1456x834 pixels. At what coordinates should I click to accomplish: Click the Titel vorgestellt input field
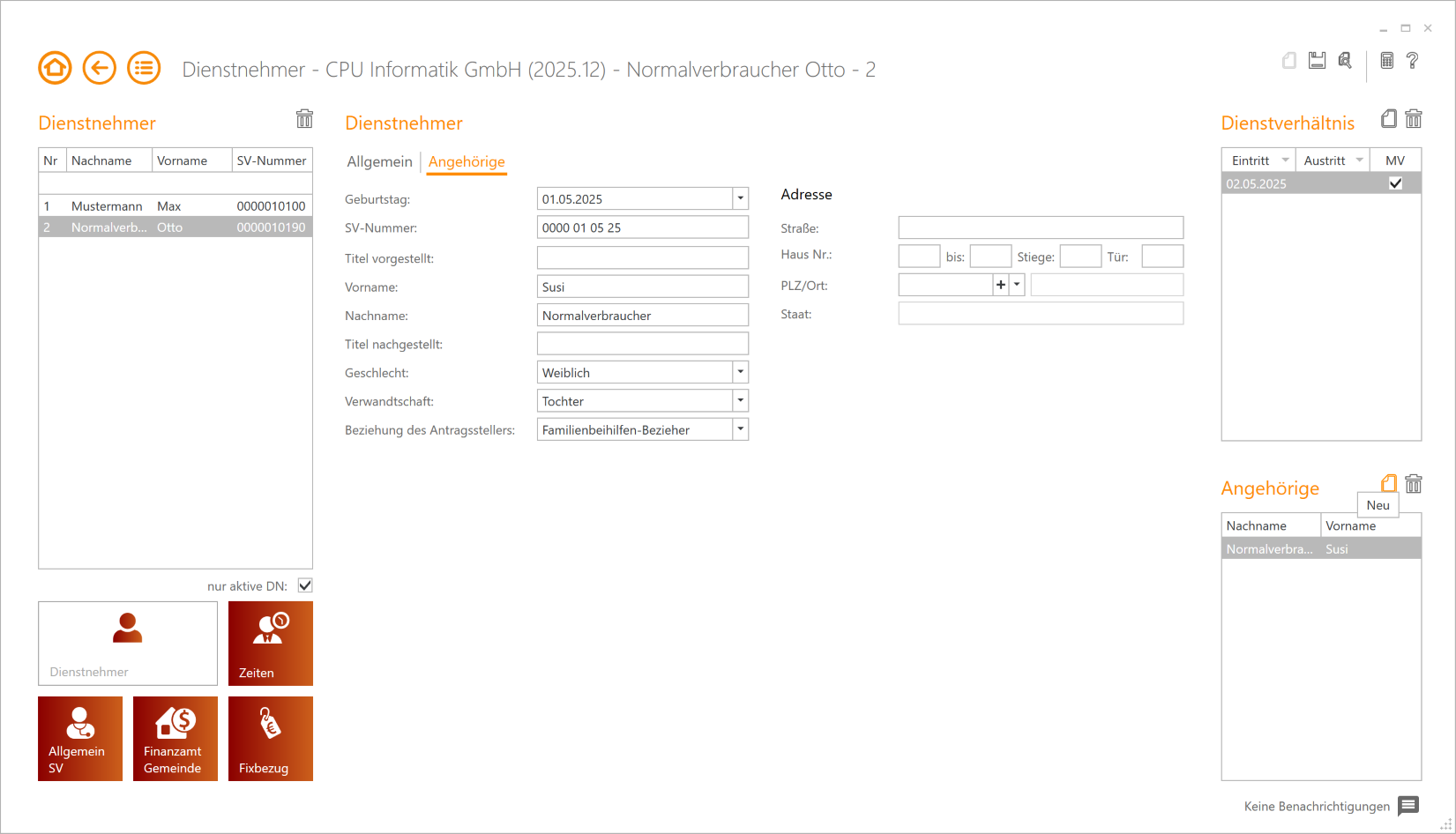(x=643, y=257)
